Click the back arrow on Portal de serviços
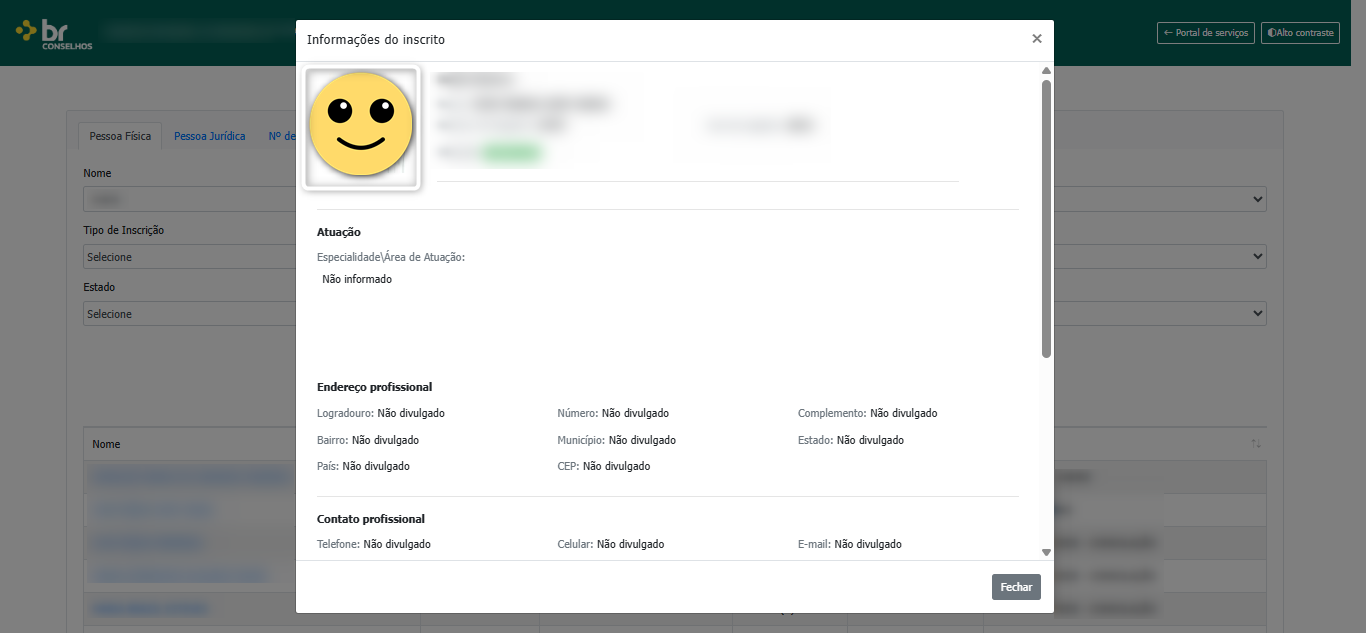Screen dimensions: 1366x633 tap(1168, 33)
